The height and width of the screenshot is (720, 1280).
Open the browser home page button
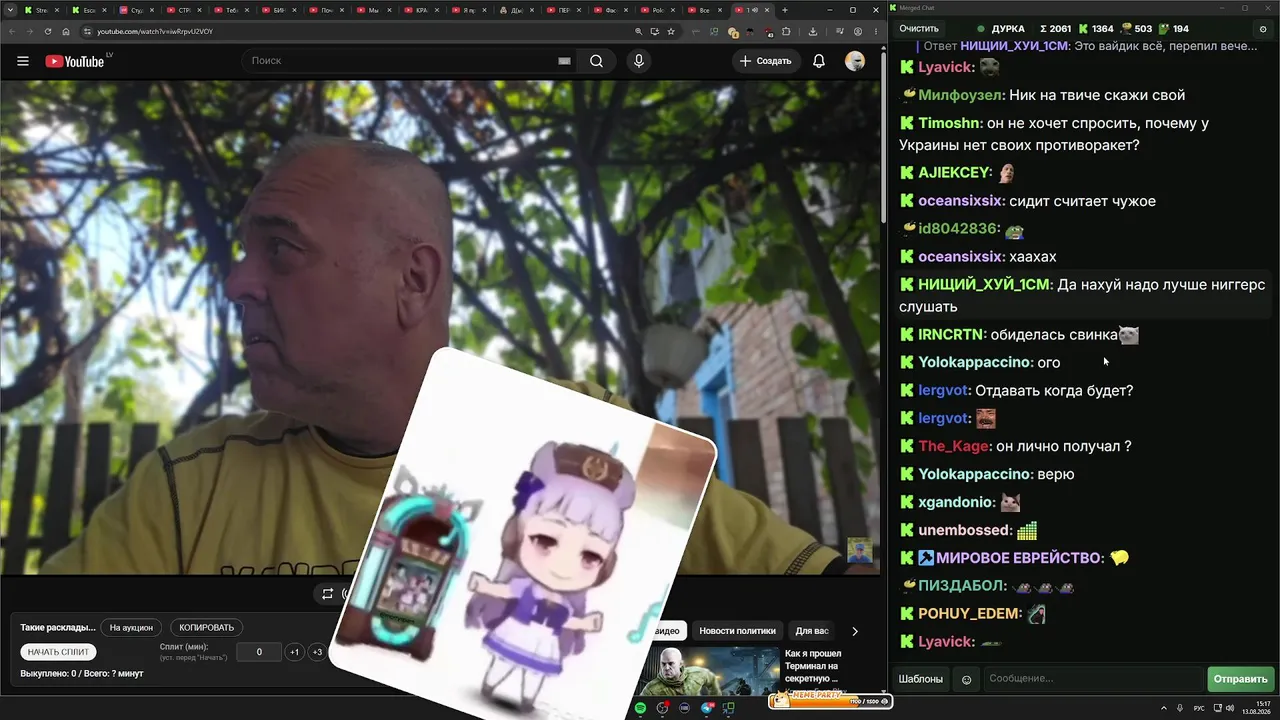coord(66,31)
